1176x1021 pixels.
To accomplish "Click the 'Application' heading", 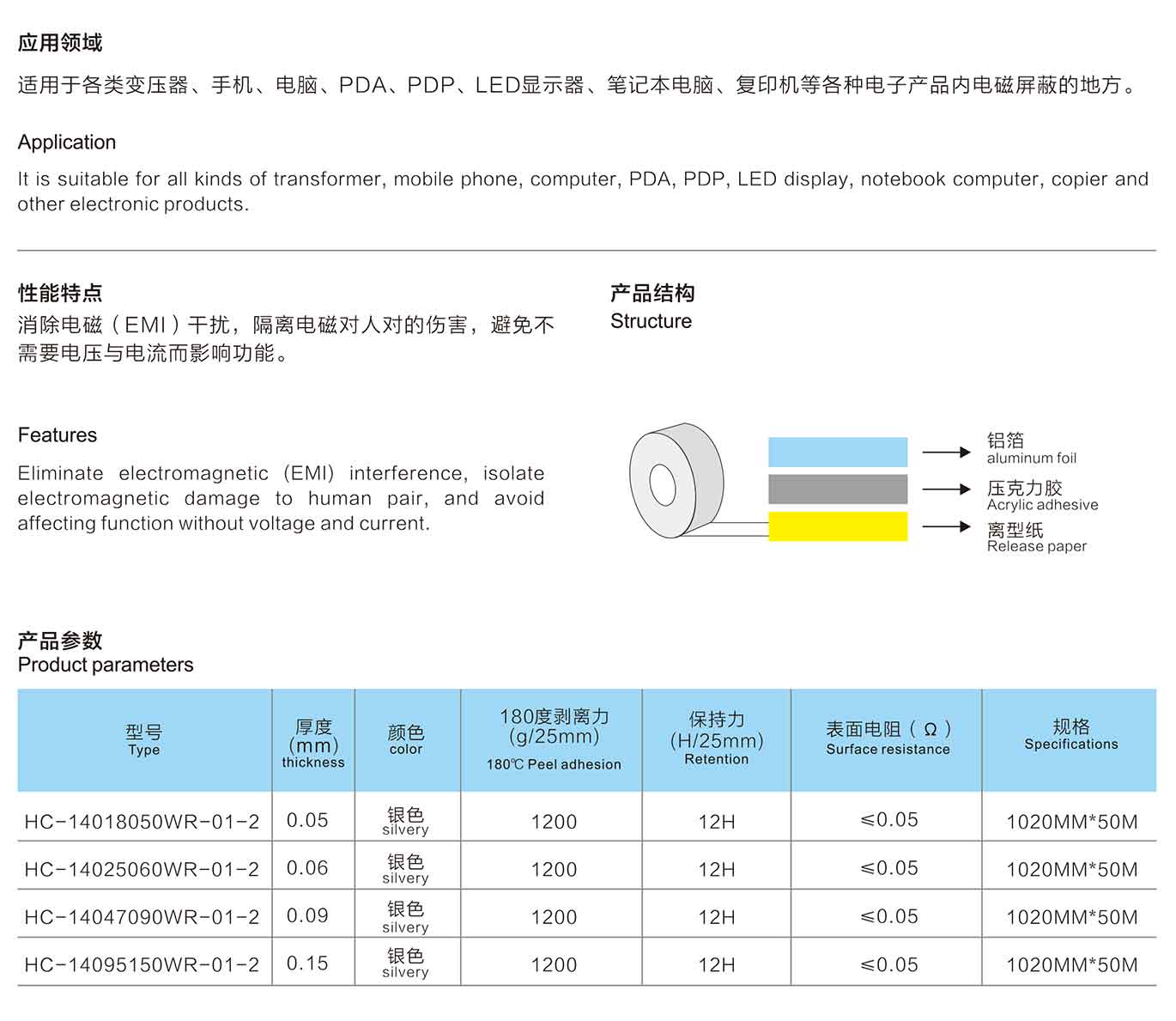I will [x=67, y=143].
